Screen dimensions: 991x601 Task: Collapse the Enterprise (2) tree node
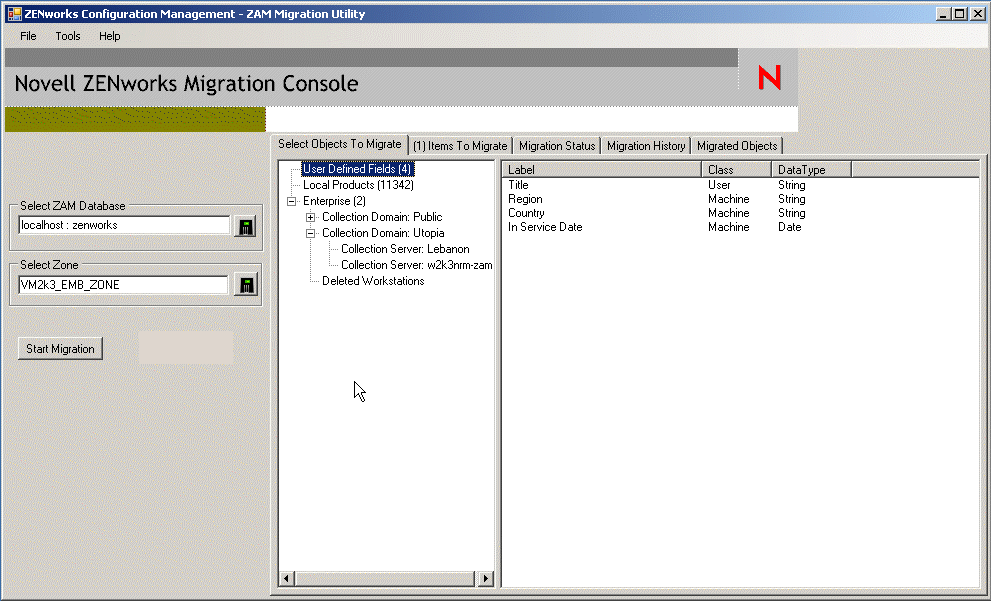click(292, 201)
